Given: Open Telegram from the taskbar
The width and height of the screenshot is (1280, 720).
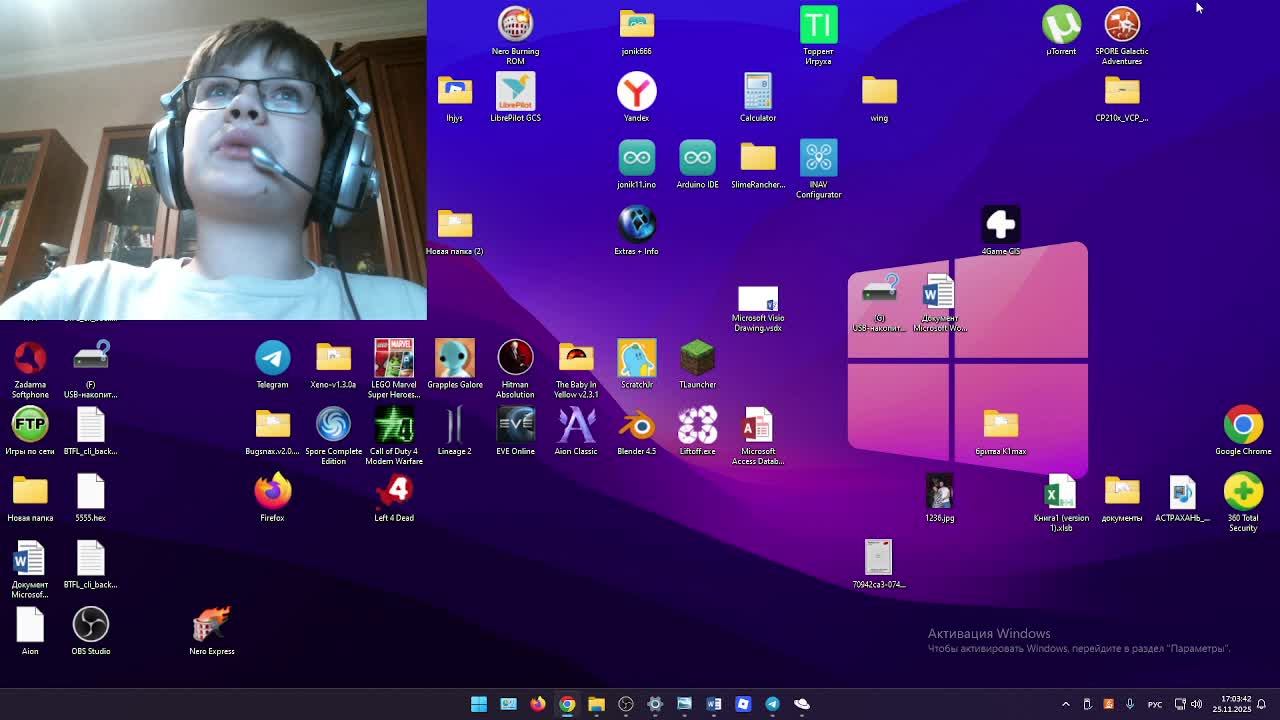Looking at the screenshot, I should click(x=772, y=704).
